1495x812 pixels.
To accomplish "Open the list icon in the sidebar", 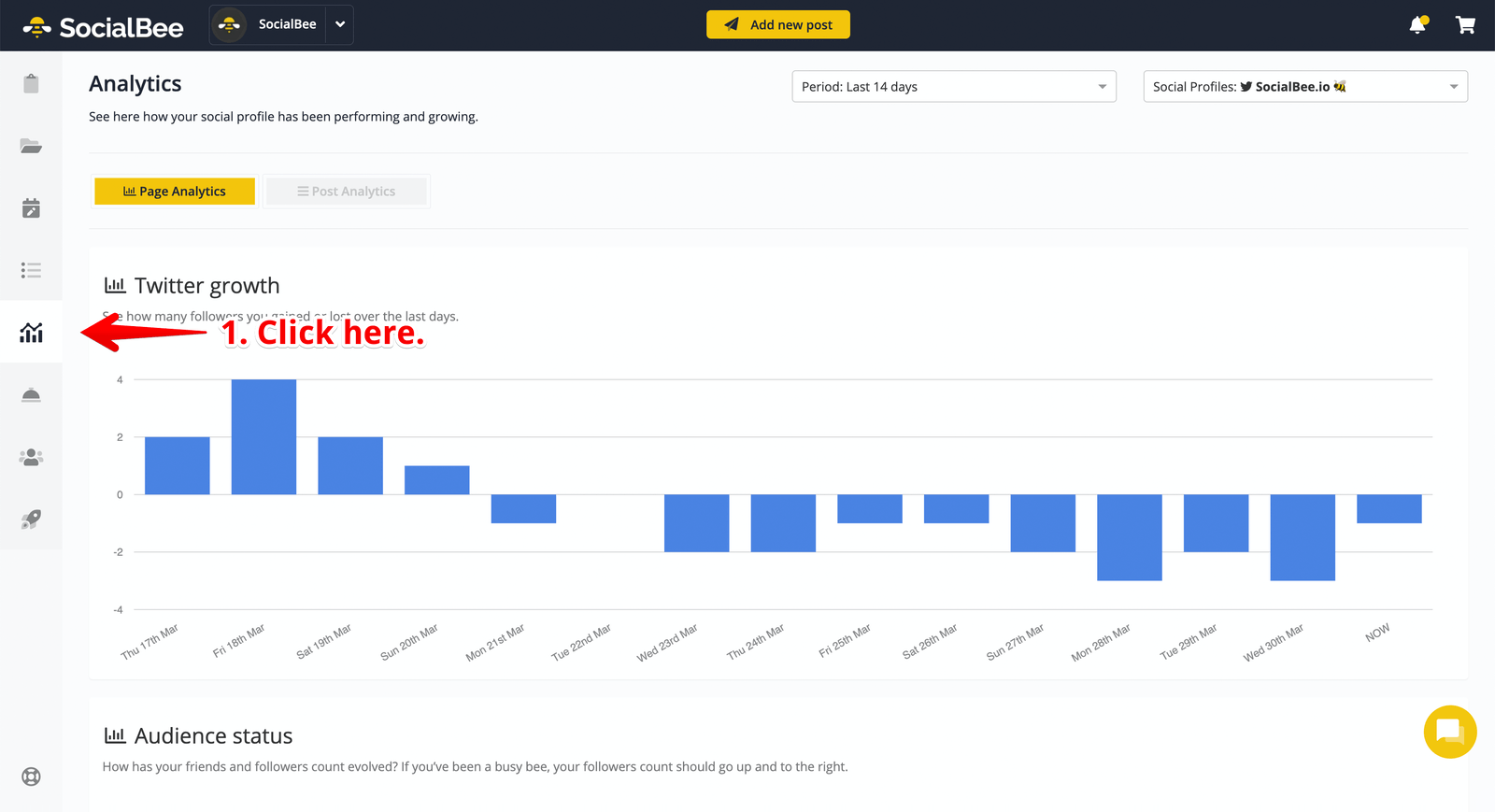I will click(x=31, y=270).
